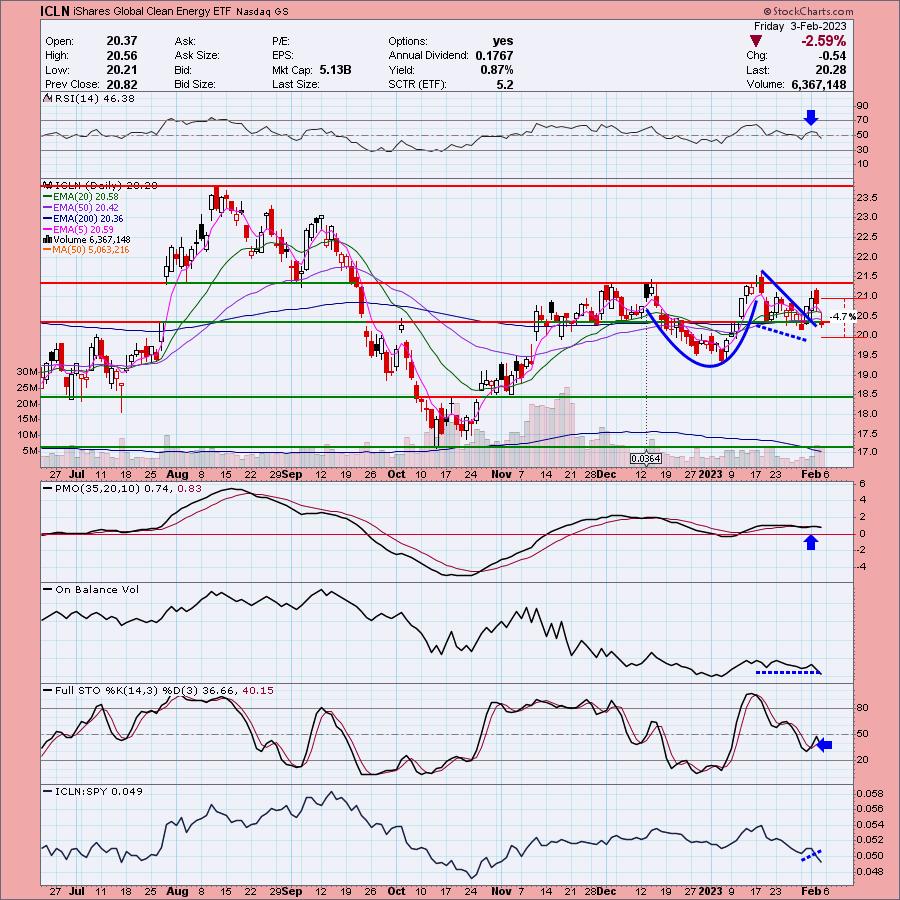This screenshot has height=900, width=900.
Task: Click the line icon beside RSI(14) label
Action: coord(48,99)
